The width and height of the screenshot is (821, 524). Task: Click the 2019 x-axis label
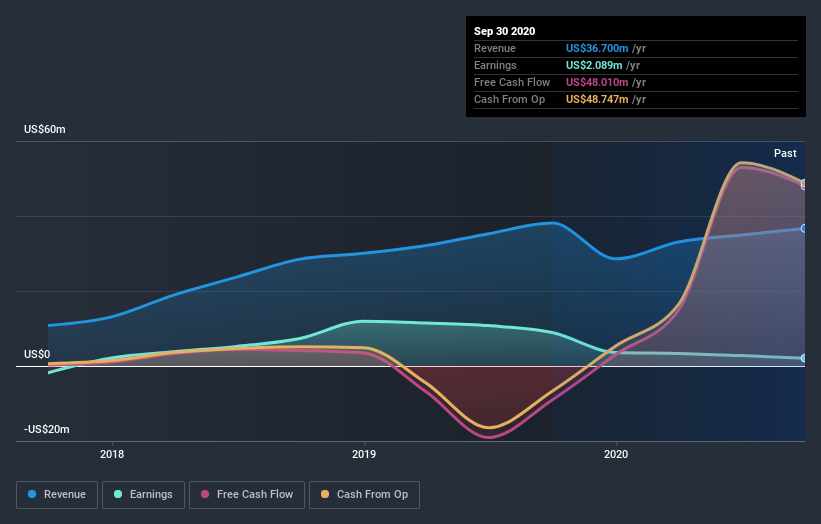point(364,454)
